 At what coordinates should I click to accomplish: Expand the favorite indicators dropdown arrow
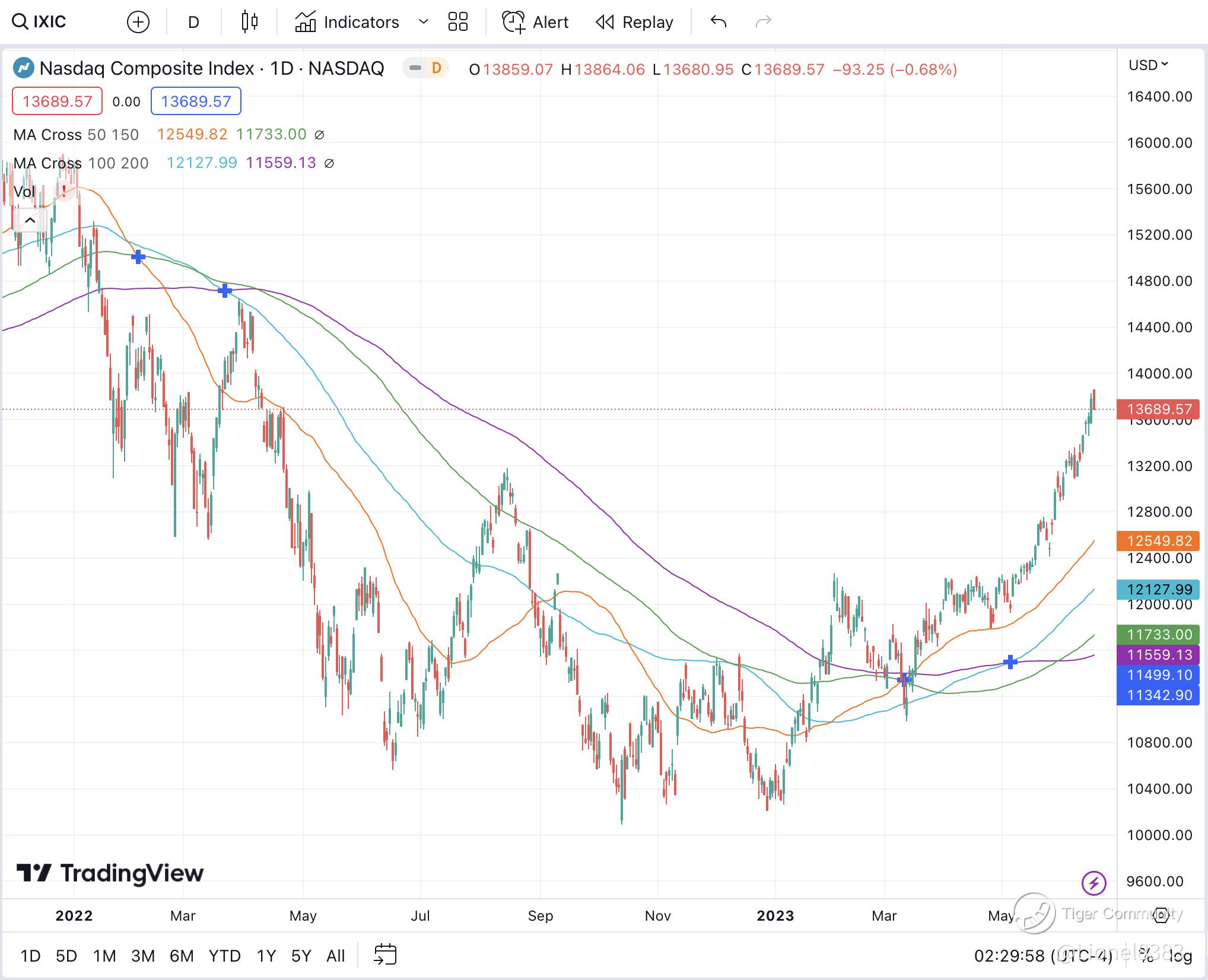point(423,22)
